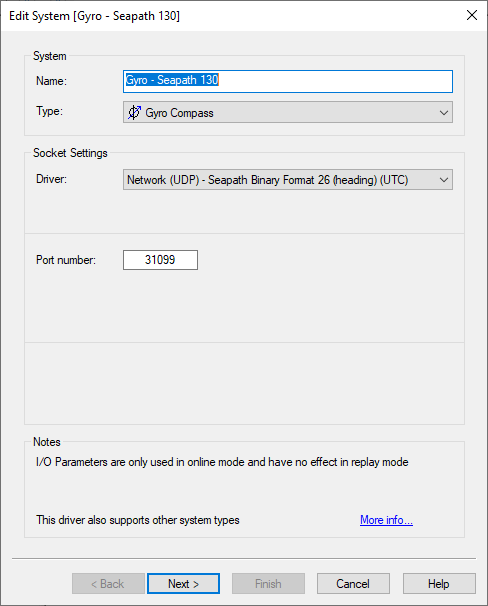
Task: Click the greyed-out Finish button
Action: coord(268,584)
